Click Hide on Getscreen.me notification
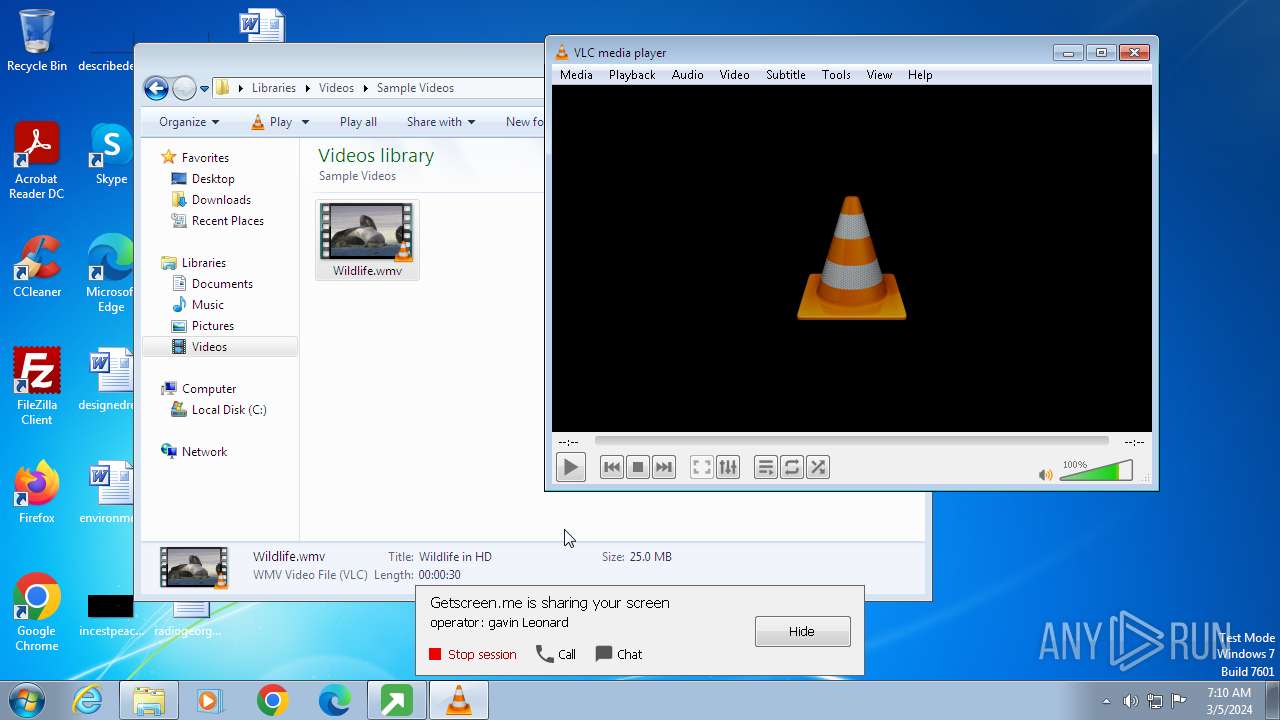Screen dimensions: 1280x720 point(802,631)
